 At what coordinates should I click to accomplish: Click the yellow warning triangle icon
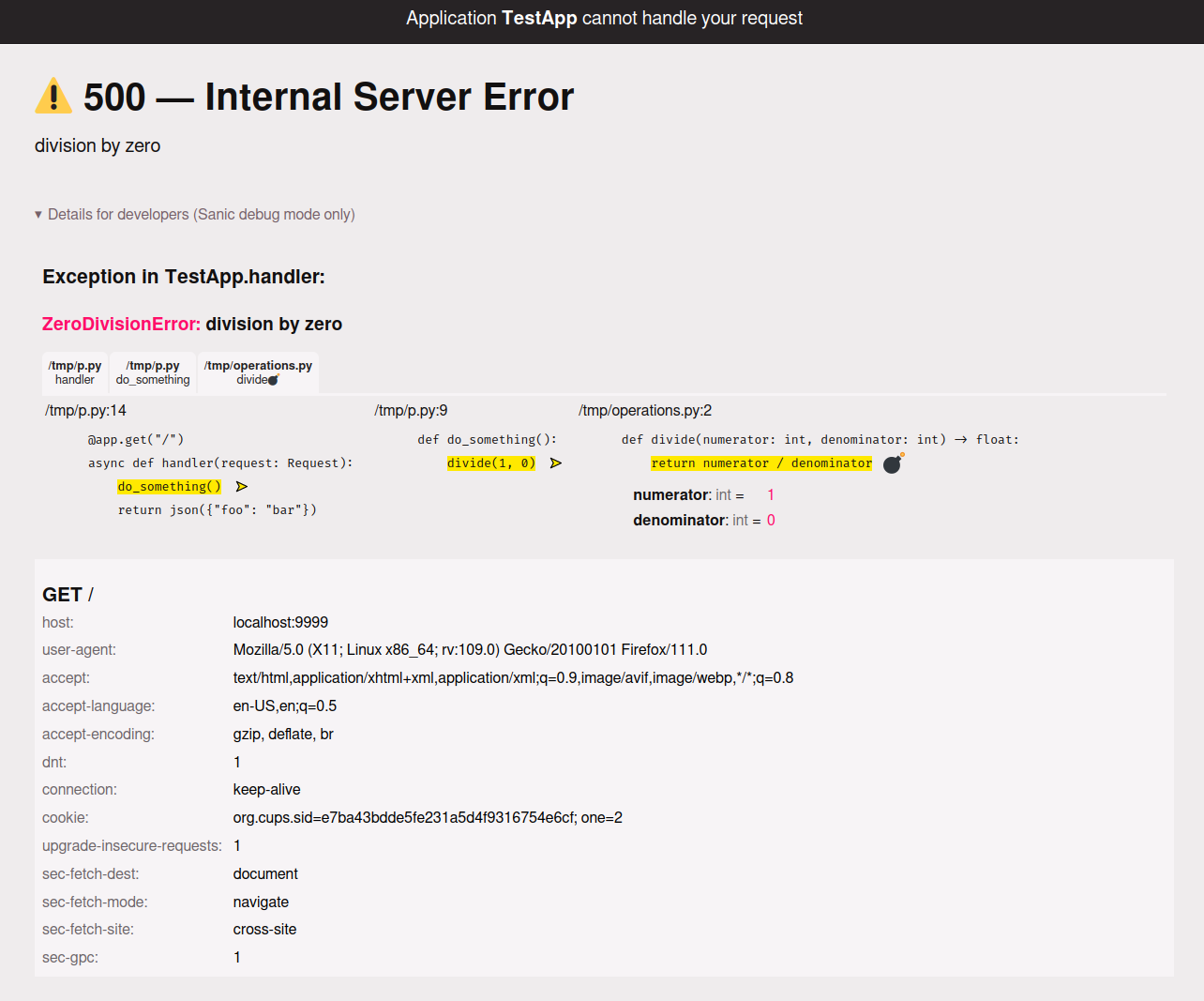53,96
